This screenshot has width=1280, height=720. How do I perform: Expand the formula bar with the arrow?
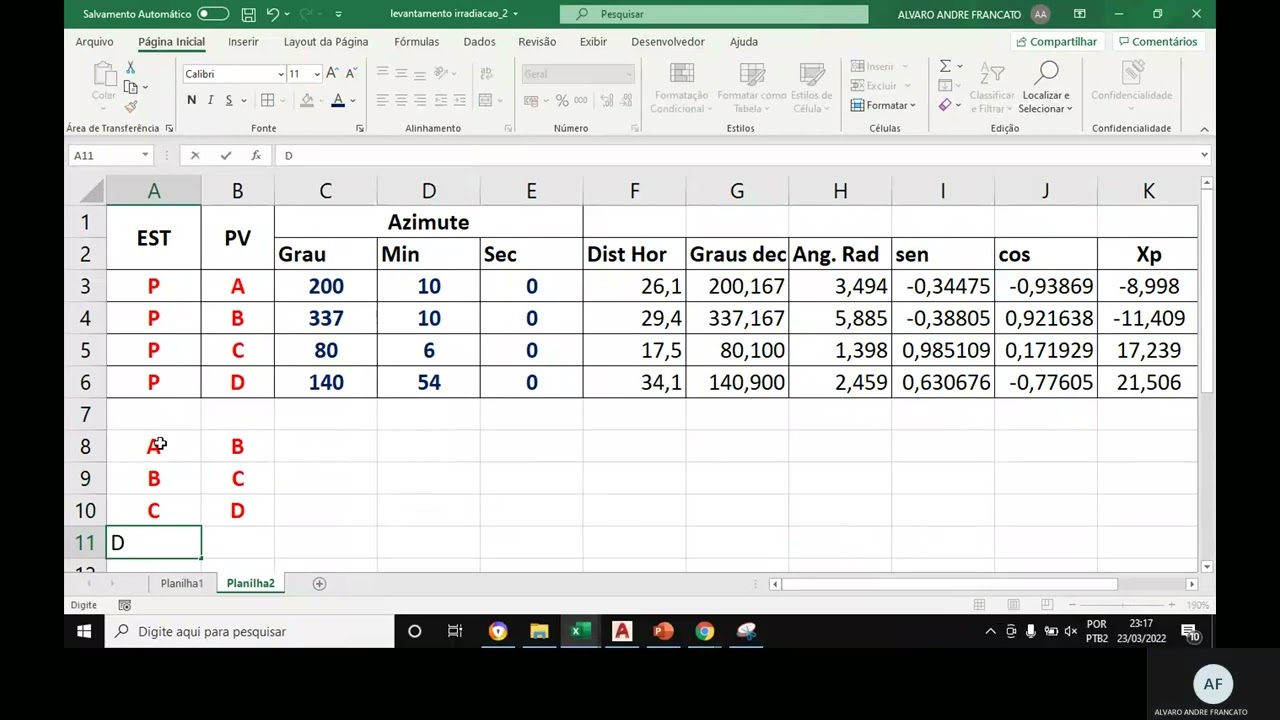[1203, 155]
